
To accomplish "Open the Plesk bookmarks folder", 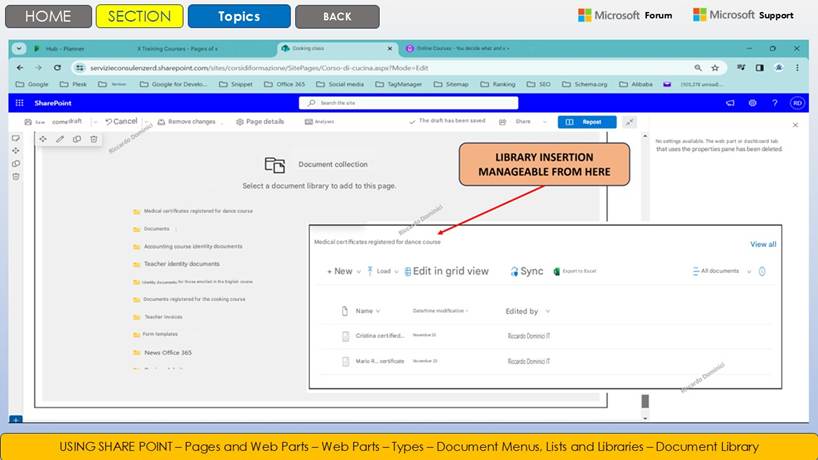I will (x=74, y=84).
